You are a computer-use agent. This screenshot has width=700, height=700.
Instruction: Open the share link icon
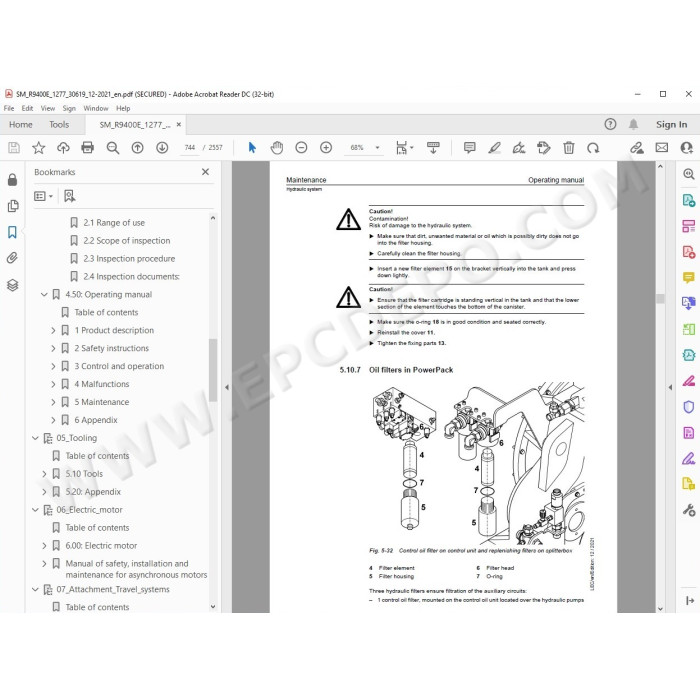pos(637,148)
